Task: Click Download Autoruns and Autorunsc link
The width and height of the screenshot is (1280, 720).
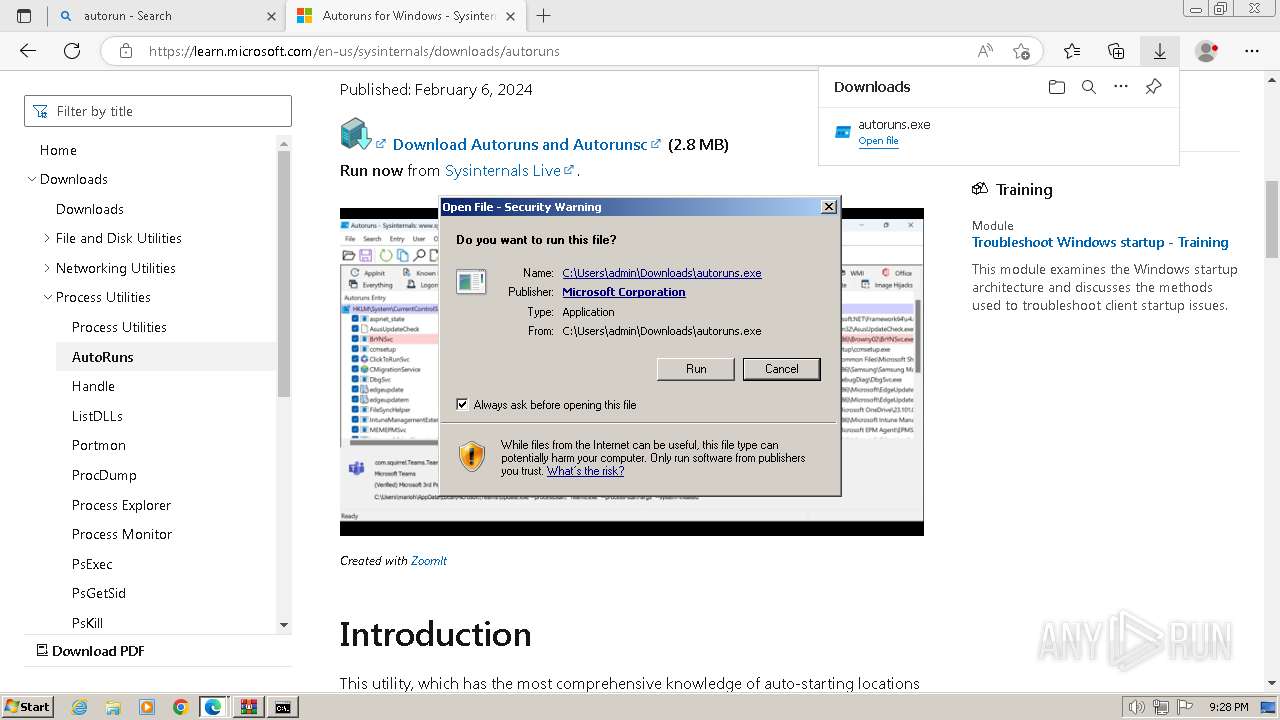Action: (519, 144)
